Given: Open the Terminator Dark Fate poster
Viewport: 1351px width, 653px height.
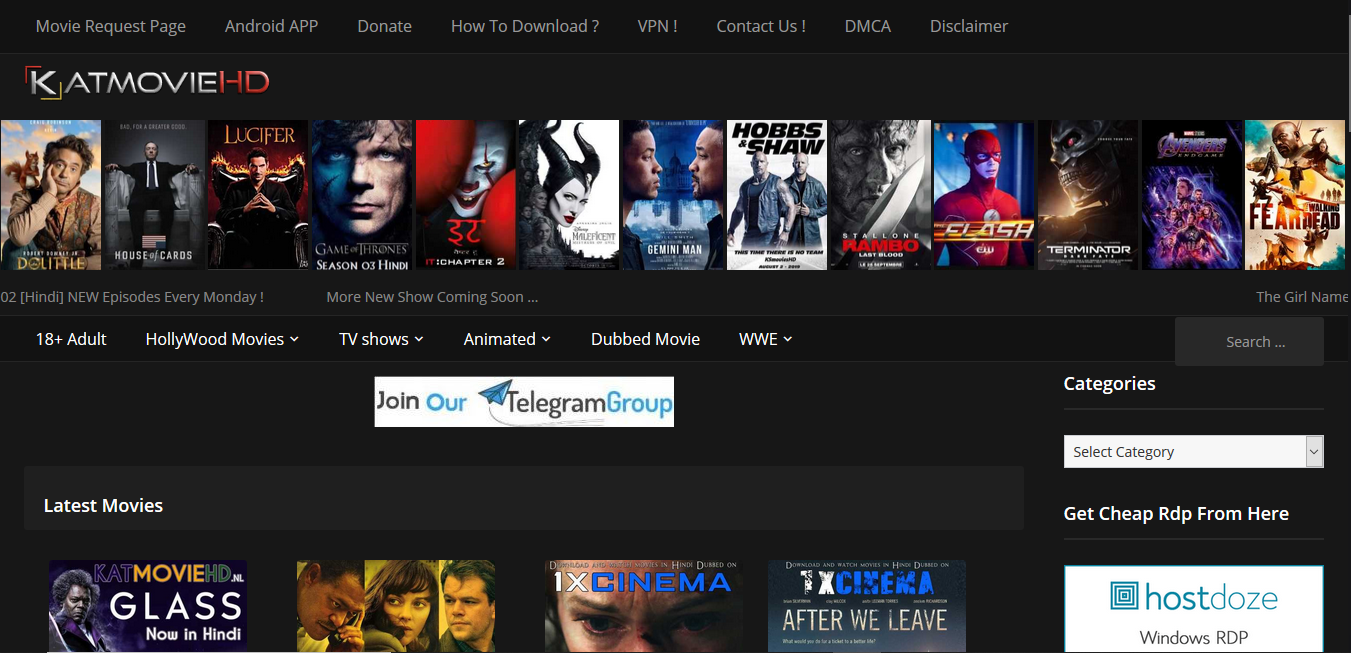Looking at the screenshot, I should (1088, 195).
